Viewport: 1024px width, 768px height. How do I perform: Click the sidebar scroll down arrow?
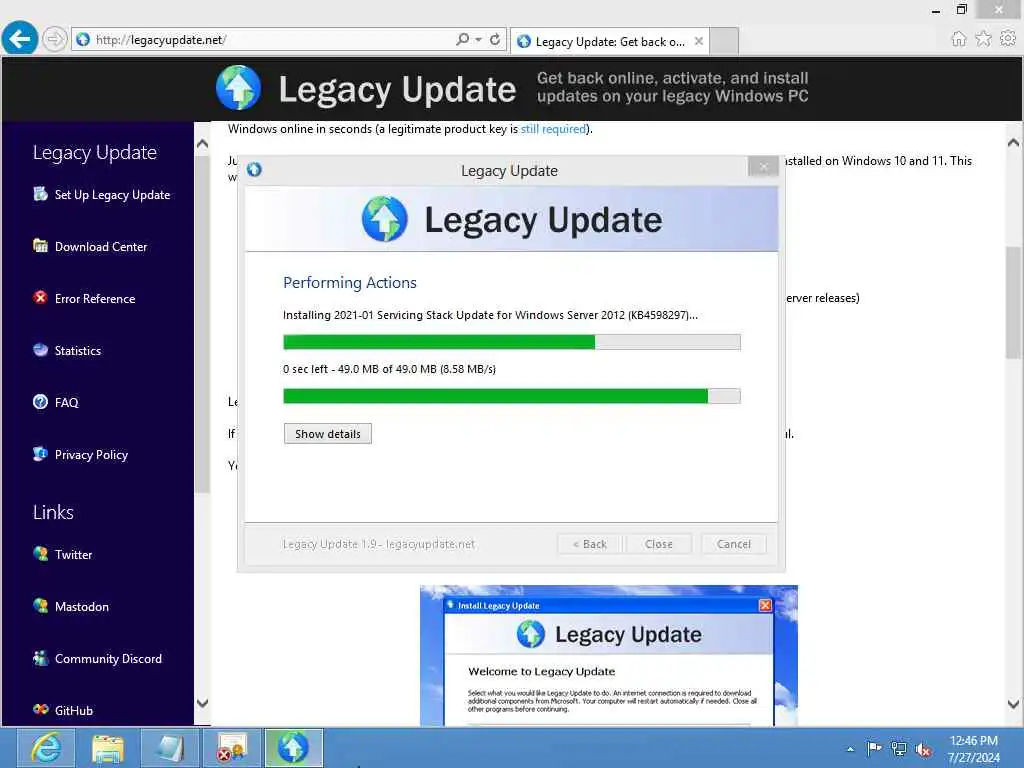[202, 703]
